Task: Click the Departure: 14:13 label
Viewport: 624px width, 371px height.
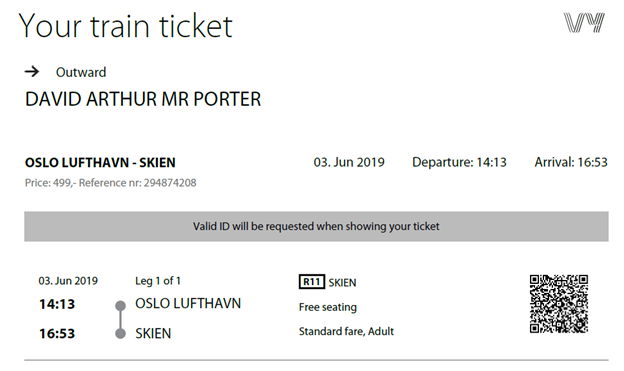Action: coord(459,162)
